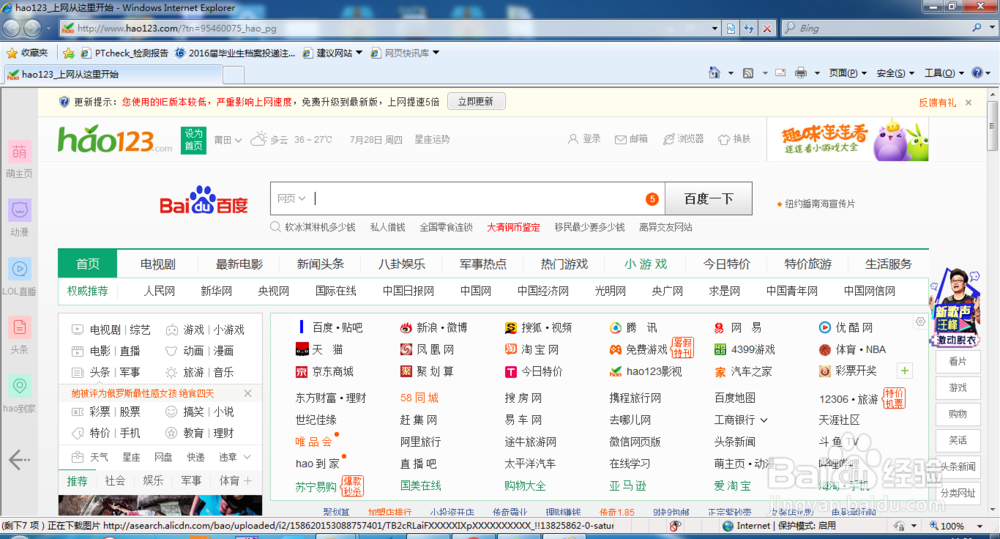1000x539 pixels.
Task: Click the 立即更新 update button
Action: [x=476, y=101]
